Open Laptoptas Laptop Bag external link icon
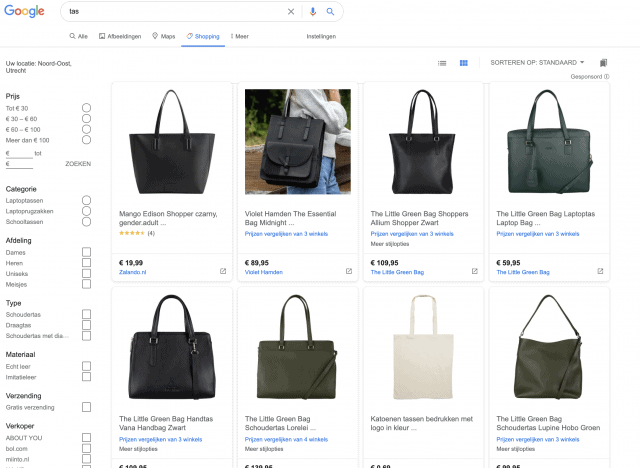Screen dimensions: 640x468 tap(600, 271)
